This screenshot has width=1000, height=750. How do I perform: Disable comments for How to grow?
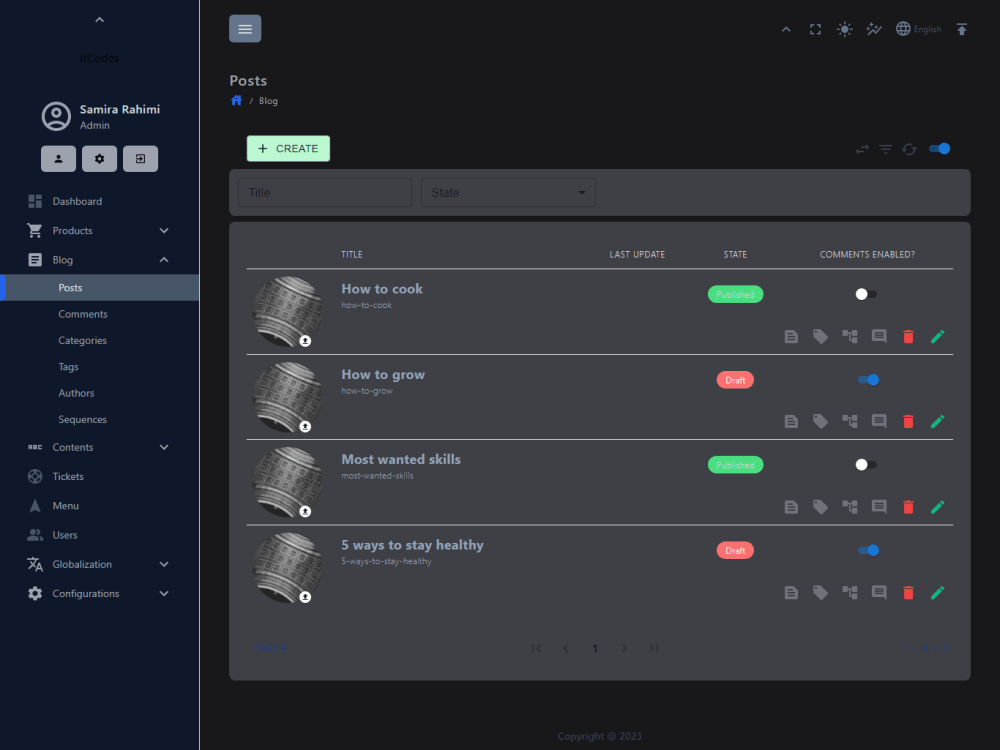868,380
